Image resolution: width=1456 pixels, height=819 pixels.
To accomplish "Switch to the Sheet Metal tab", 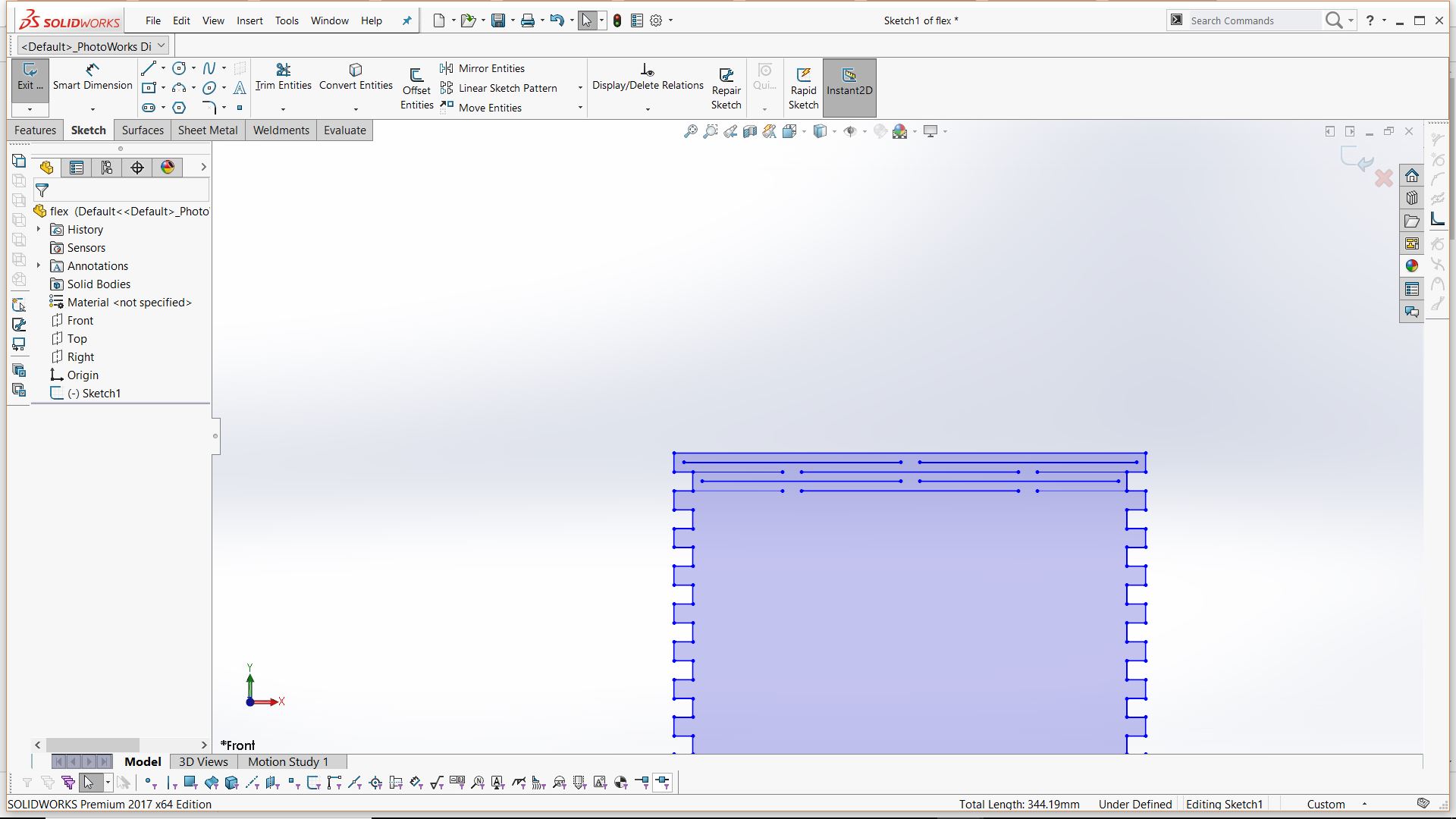I will click(208, 130).
